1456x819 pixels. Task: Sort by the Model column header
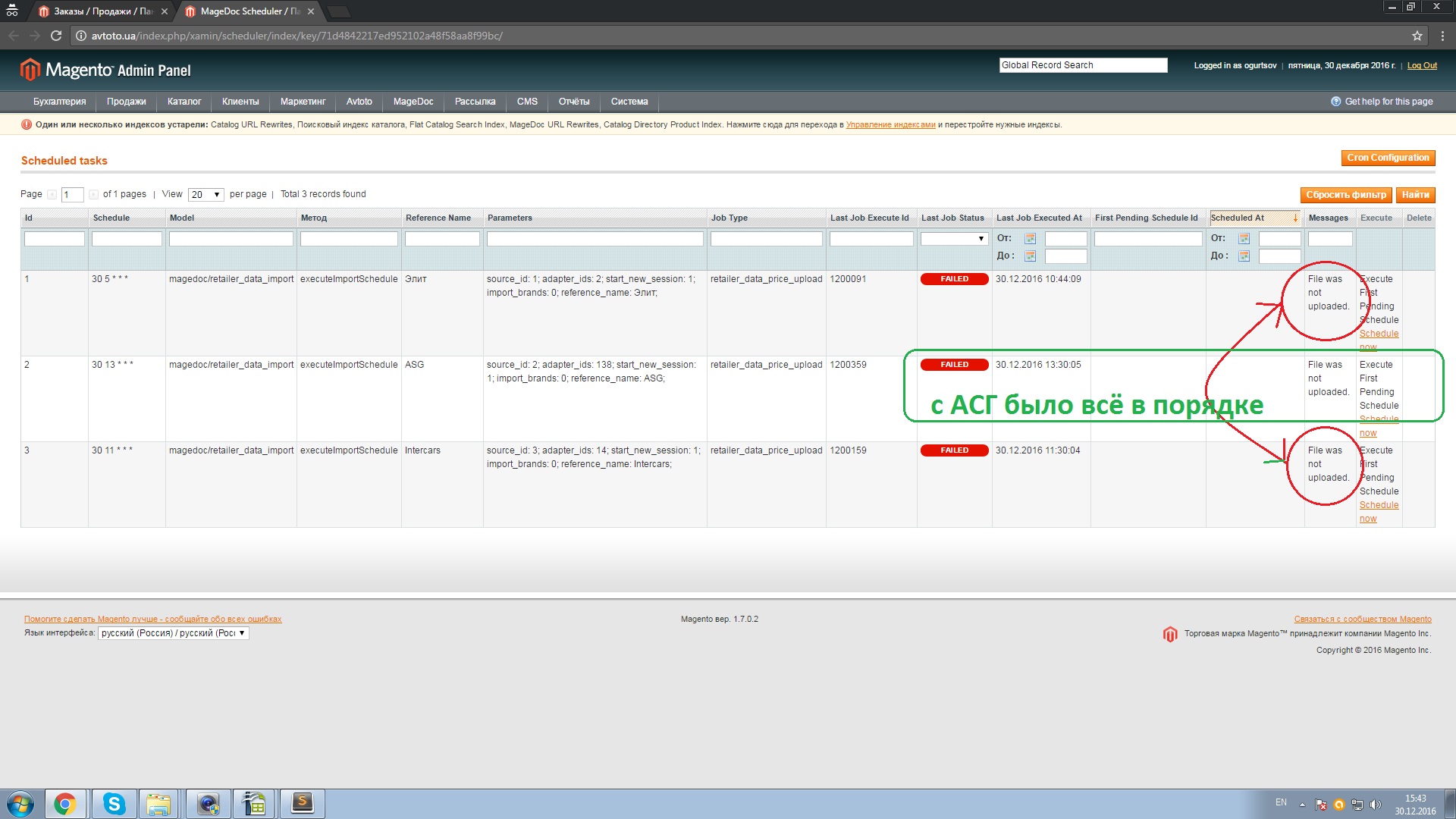click(182, 218)
